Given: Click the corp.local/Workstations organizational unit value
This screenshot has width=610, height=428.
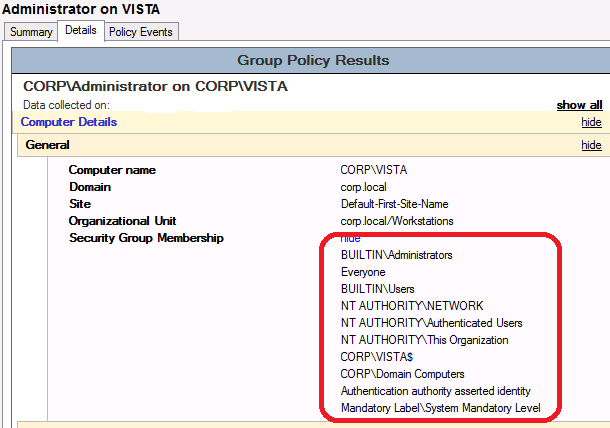Looking at the screenshot, I should click(x=397, y=221).
